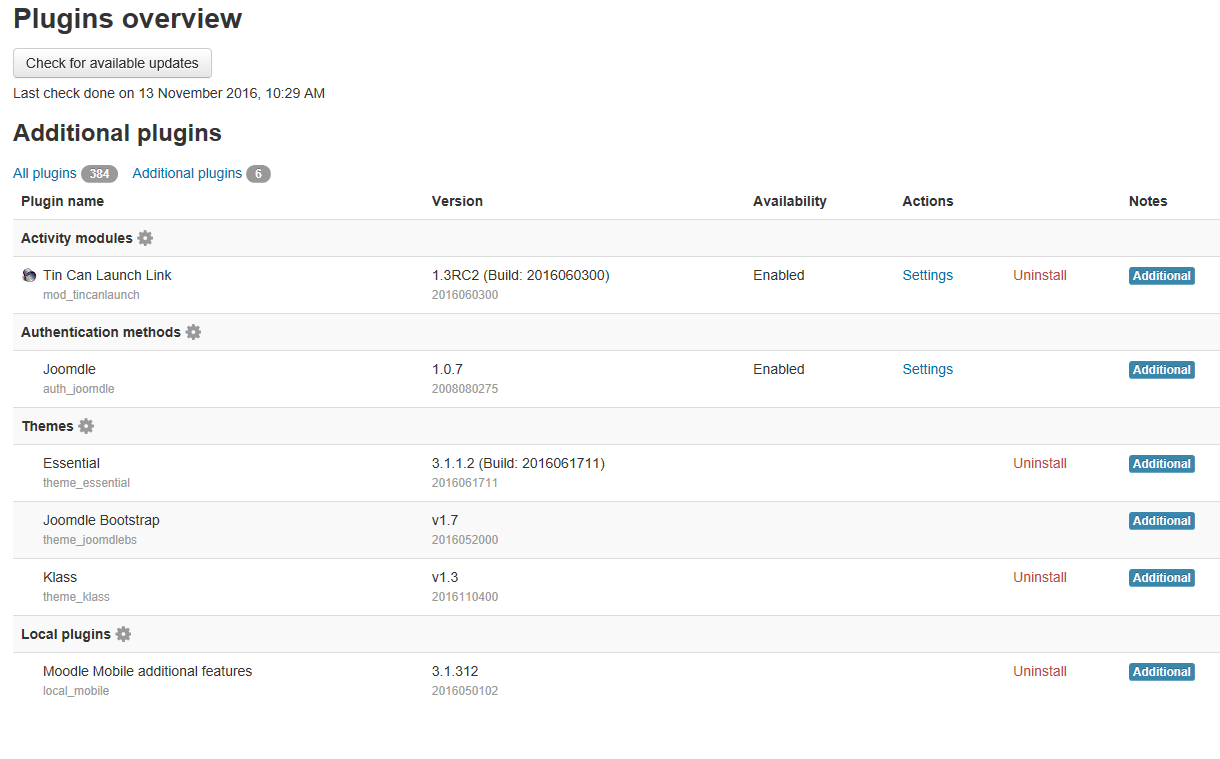Open Local plugins gear icon

[123, 634]
